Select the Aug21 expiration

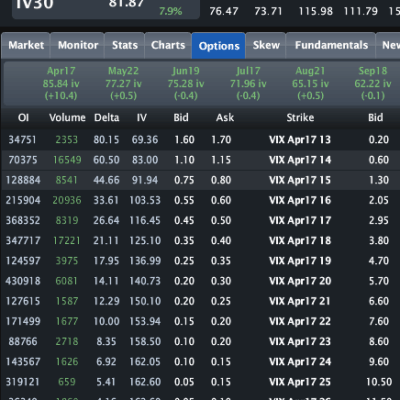(310, 83)
